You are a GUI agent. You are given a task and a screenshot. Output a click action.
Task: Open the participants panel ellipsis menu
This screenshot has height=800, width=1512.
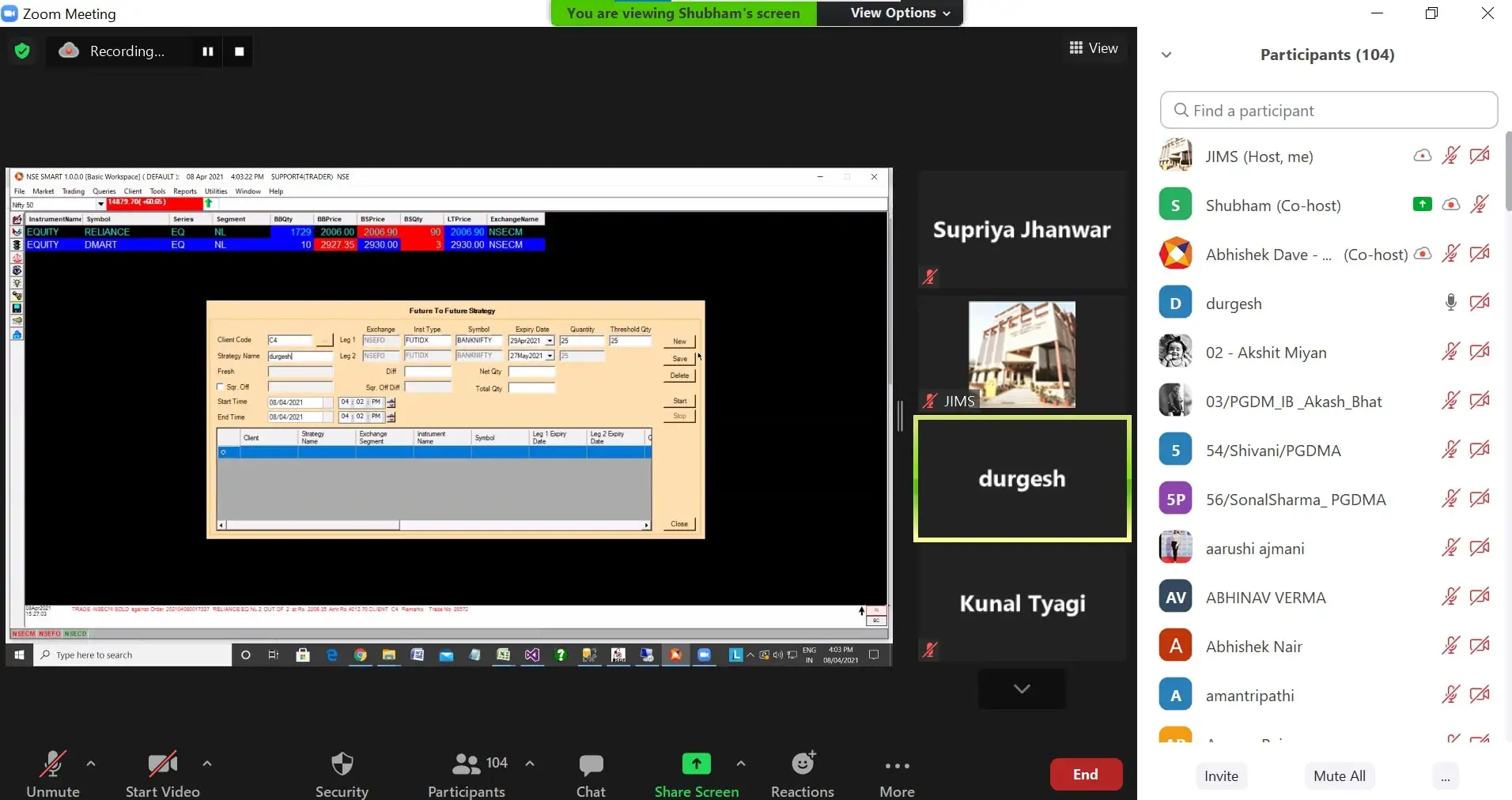(1445, 776)
